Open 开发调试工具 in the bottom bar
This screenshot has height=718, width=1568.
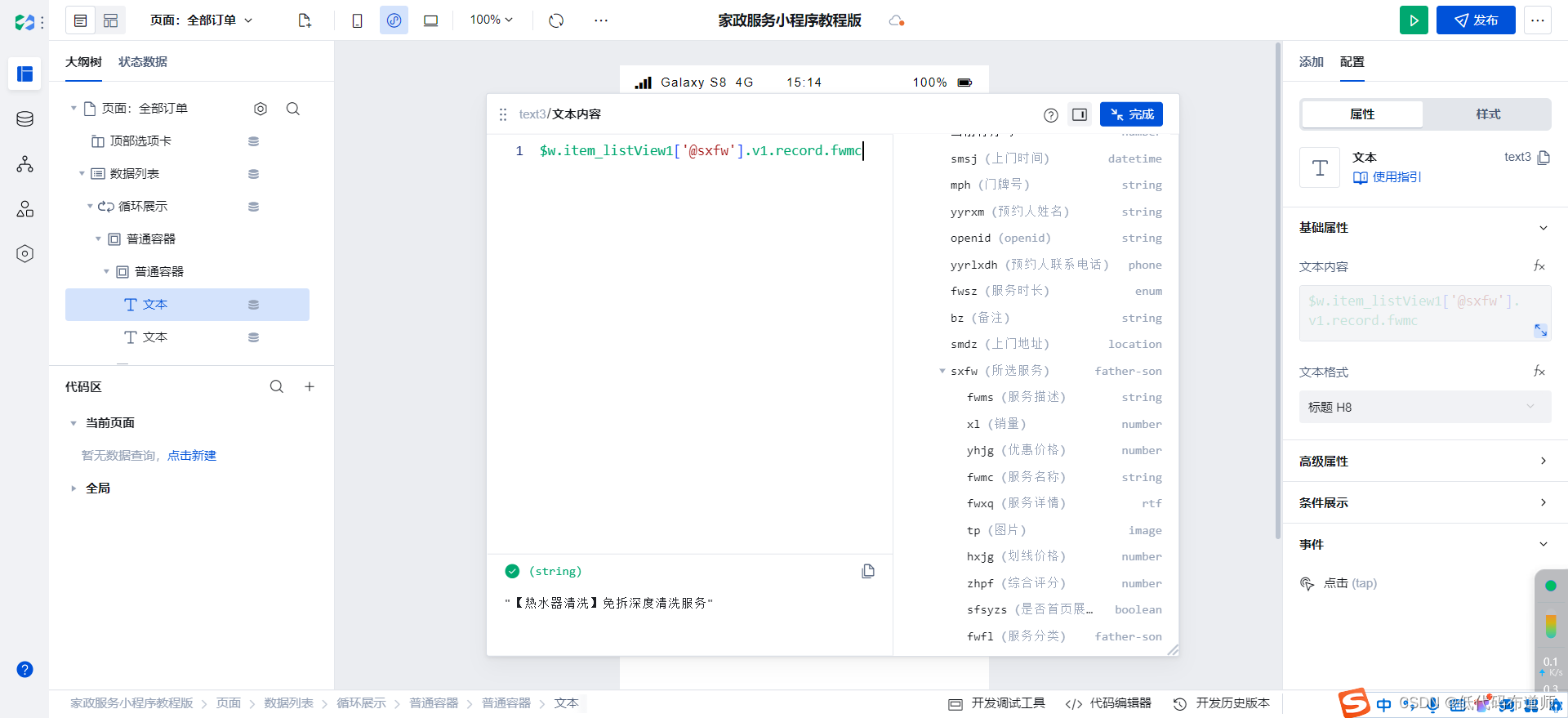[x=997, y=703]
